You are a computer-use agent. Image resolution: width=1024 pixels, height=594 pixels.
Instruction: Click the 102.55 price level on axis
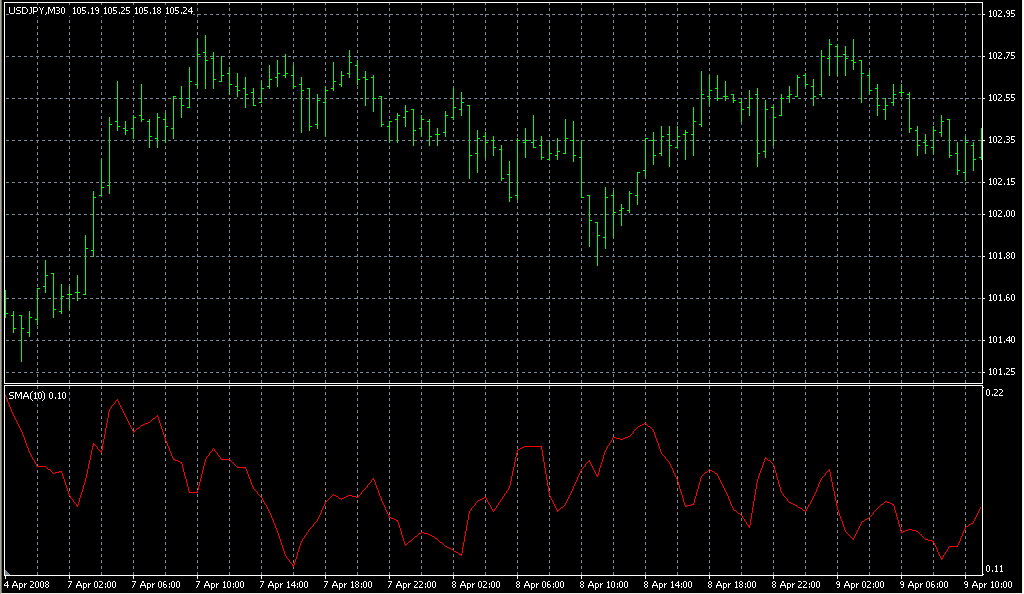(1001, 98)
